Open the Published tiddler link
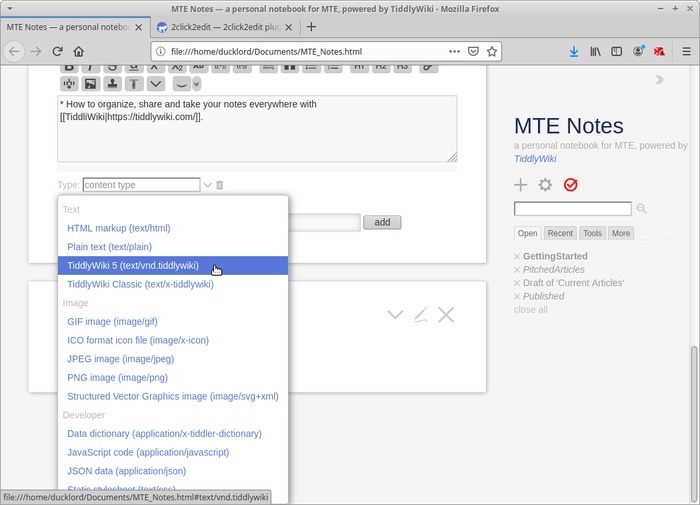 543,296
